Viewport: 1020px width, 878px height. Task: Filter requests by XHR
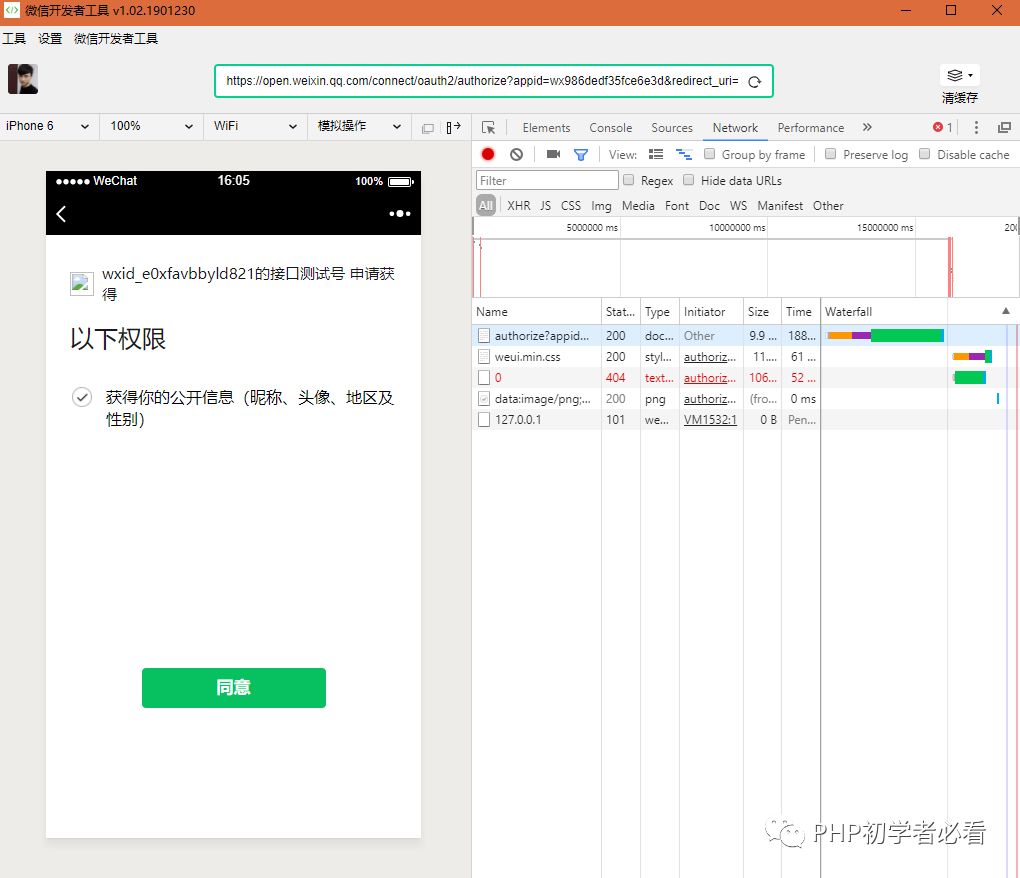click(518, 206)
